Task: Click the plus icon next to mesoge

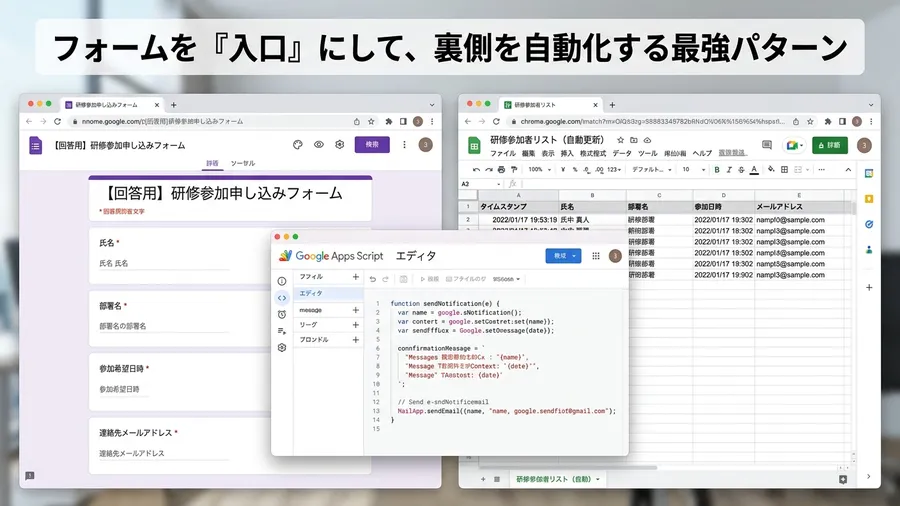Action: (355, 310)
